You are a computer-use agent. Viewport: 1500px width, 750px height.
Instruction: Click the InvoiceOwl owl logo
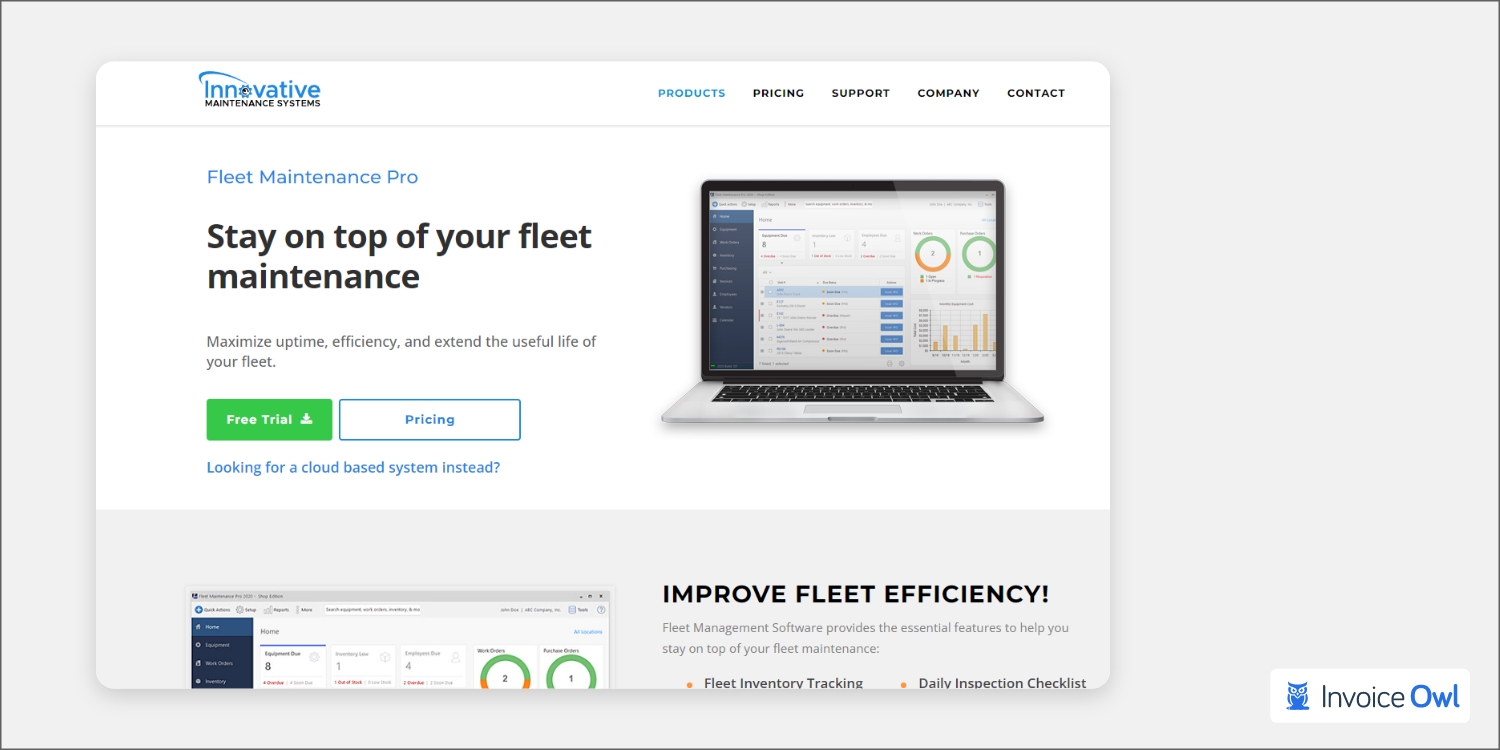[x=1298, y=696]
